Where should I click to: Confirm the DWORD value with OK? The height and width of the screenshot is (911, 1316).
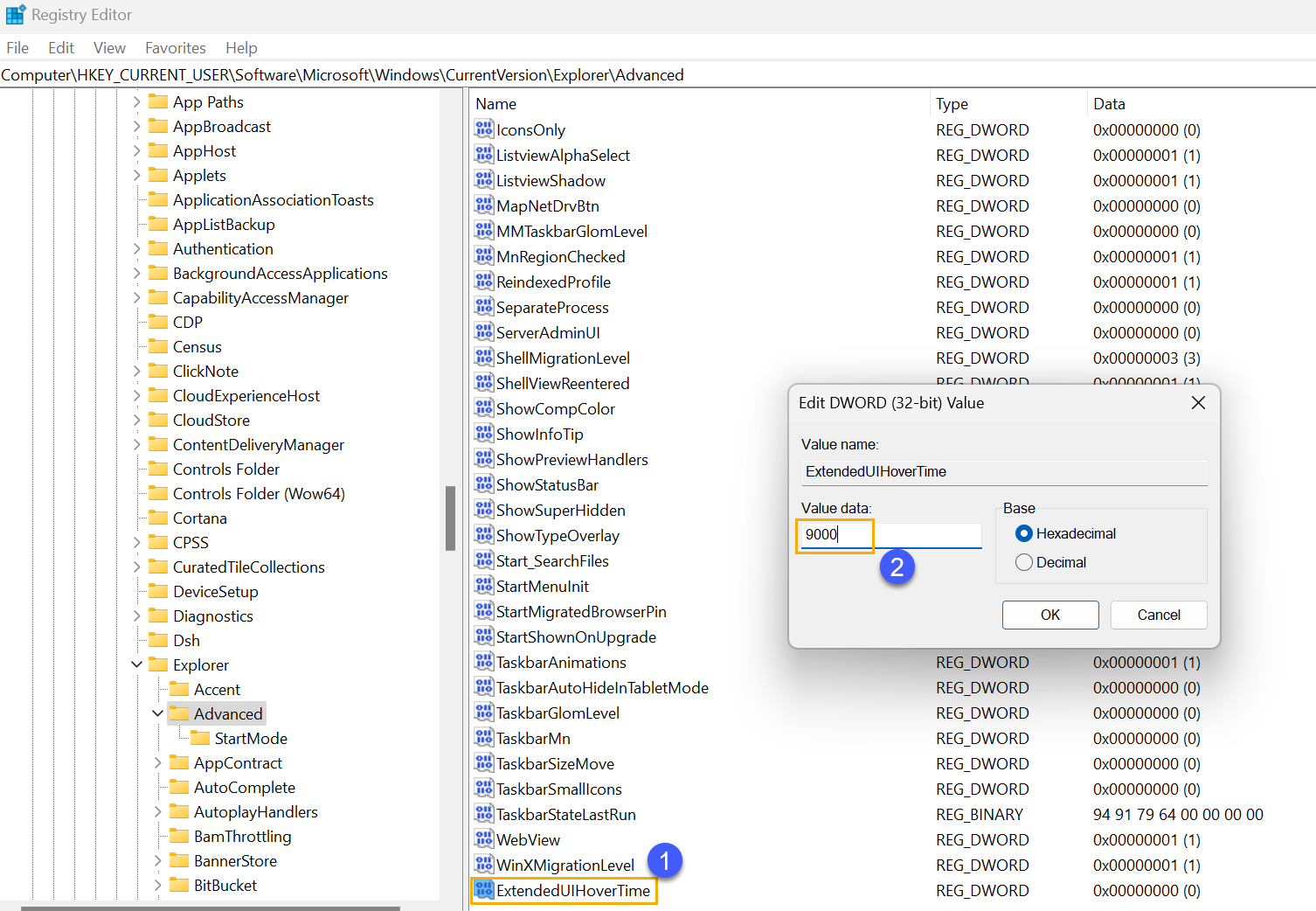tap(1050, 615)
